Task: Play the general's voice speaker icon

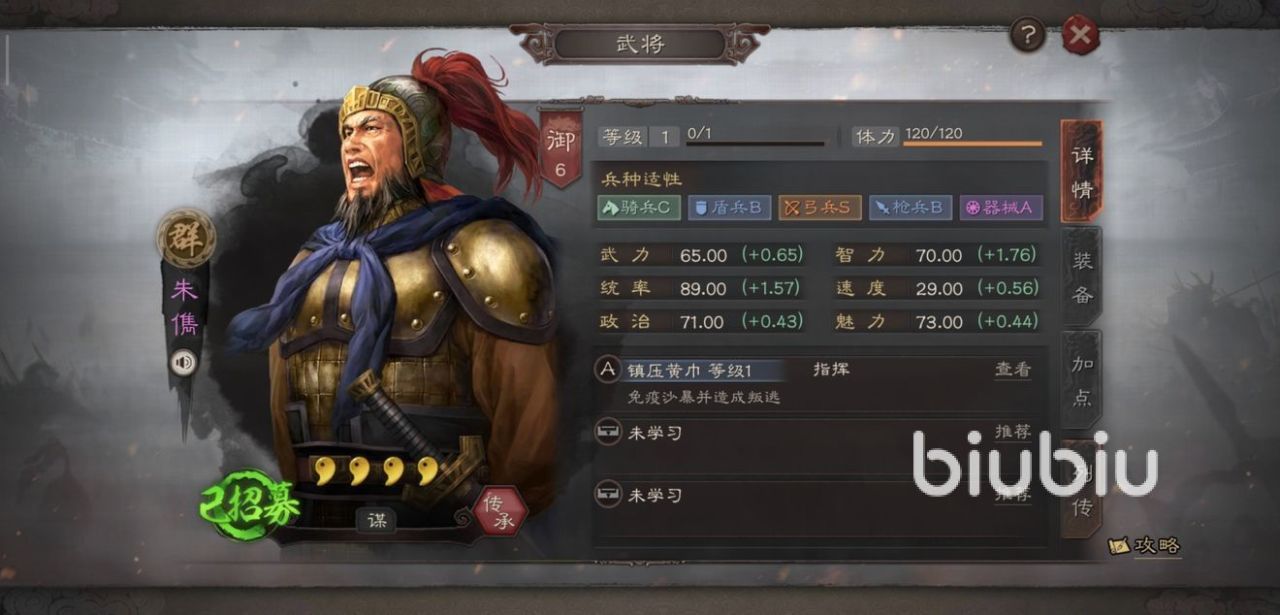Action: pyautogui.click(x=183, y=362)
